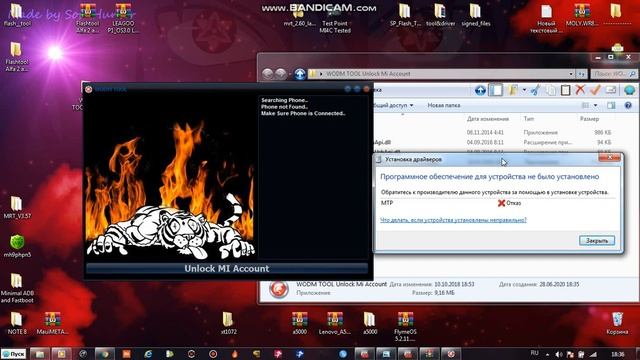Screen dimensions: 640x360
Task: Open the change view dropdown arrow
Action: pos(596,105)
